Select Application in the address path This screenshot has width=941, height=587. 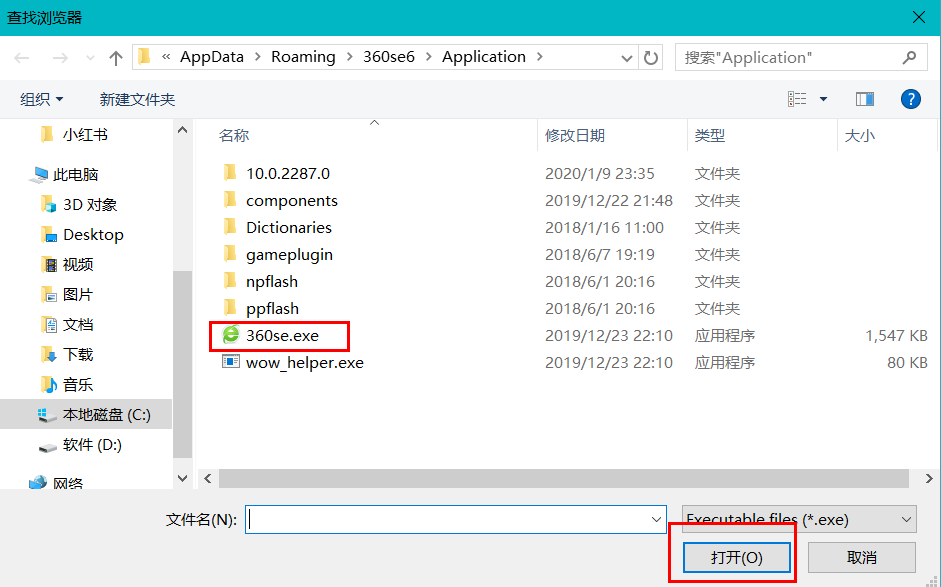pyautogui.click(x=484, y=57)
